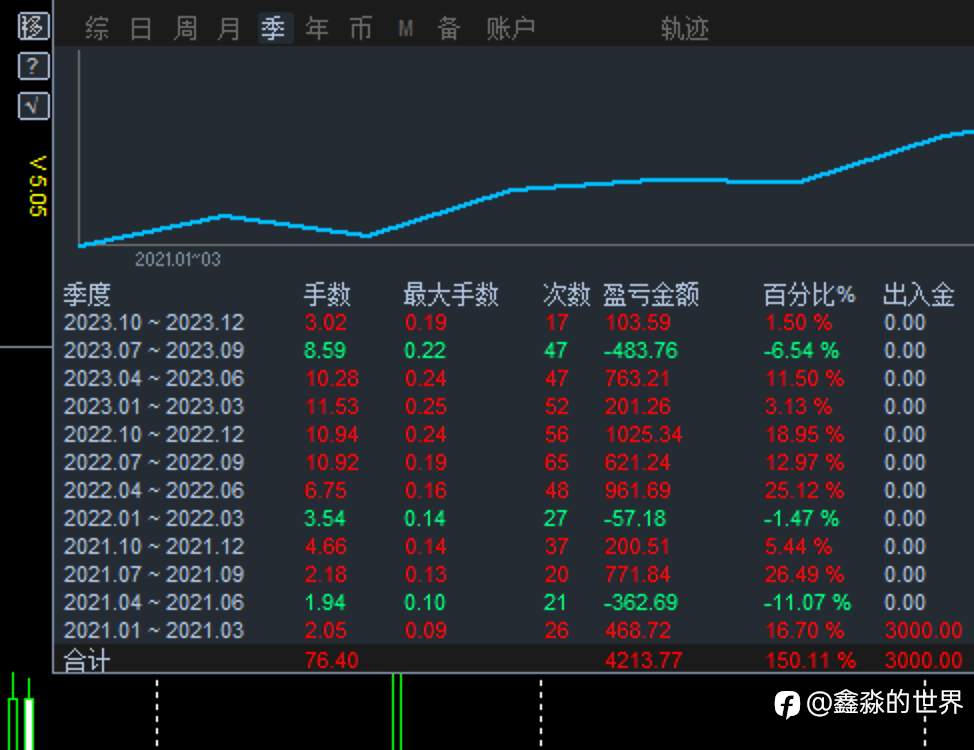This screenshot has width=974, height=750.
Task: Select the 移 tool icon in sidebar
Action: coord(32,27)
